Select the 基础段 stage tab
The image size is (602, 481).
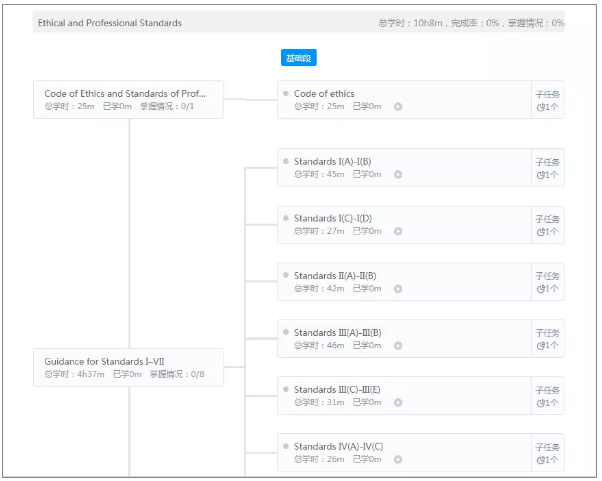tap(298, 58)
